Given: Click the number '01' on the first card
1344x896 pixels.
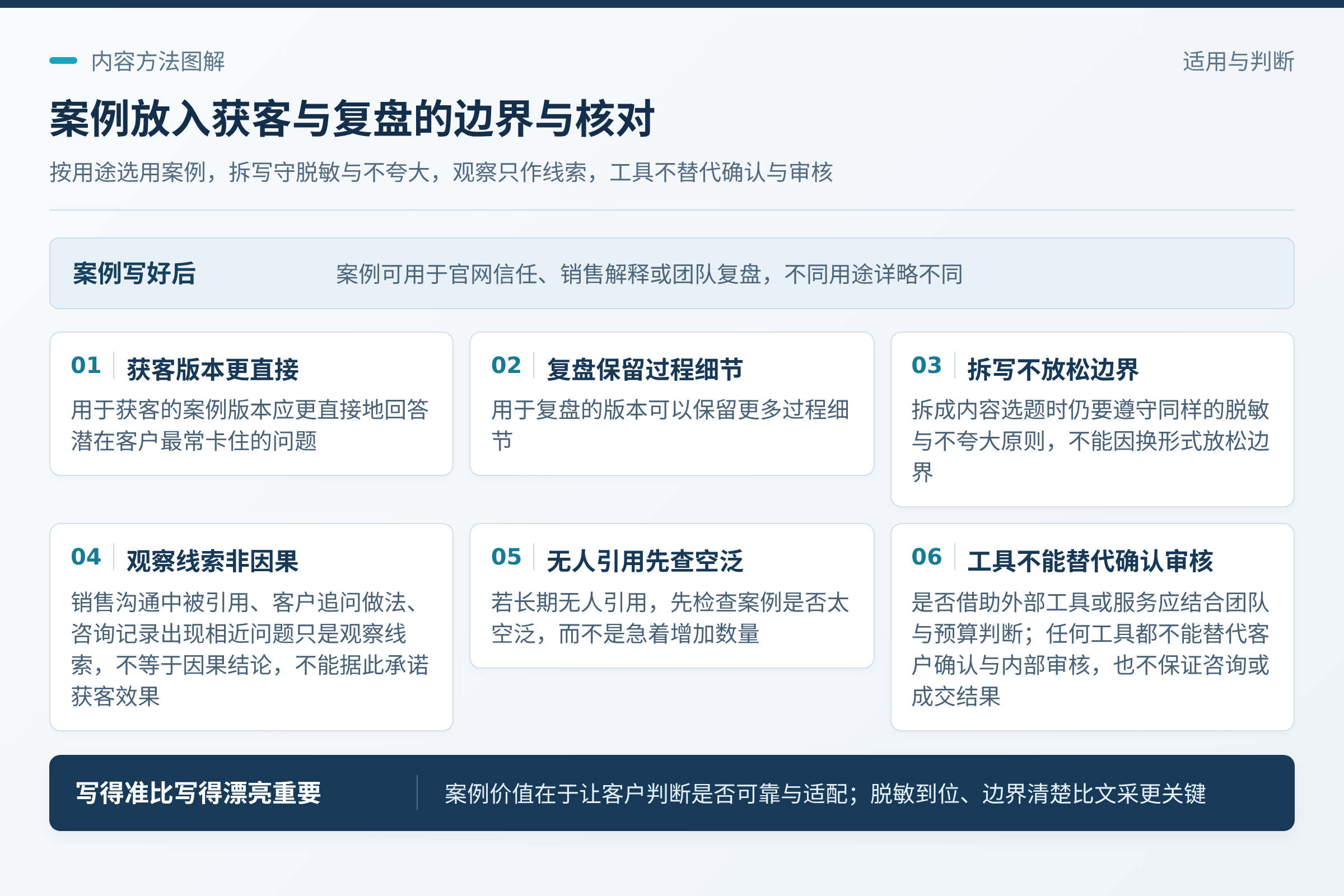Looking at the screenshot, I should (x=86, y=365).
